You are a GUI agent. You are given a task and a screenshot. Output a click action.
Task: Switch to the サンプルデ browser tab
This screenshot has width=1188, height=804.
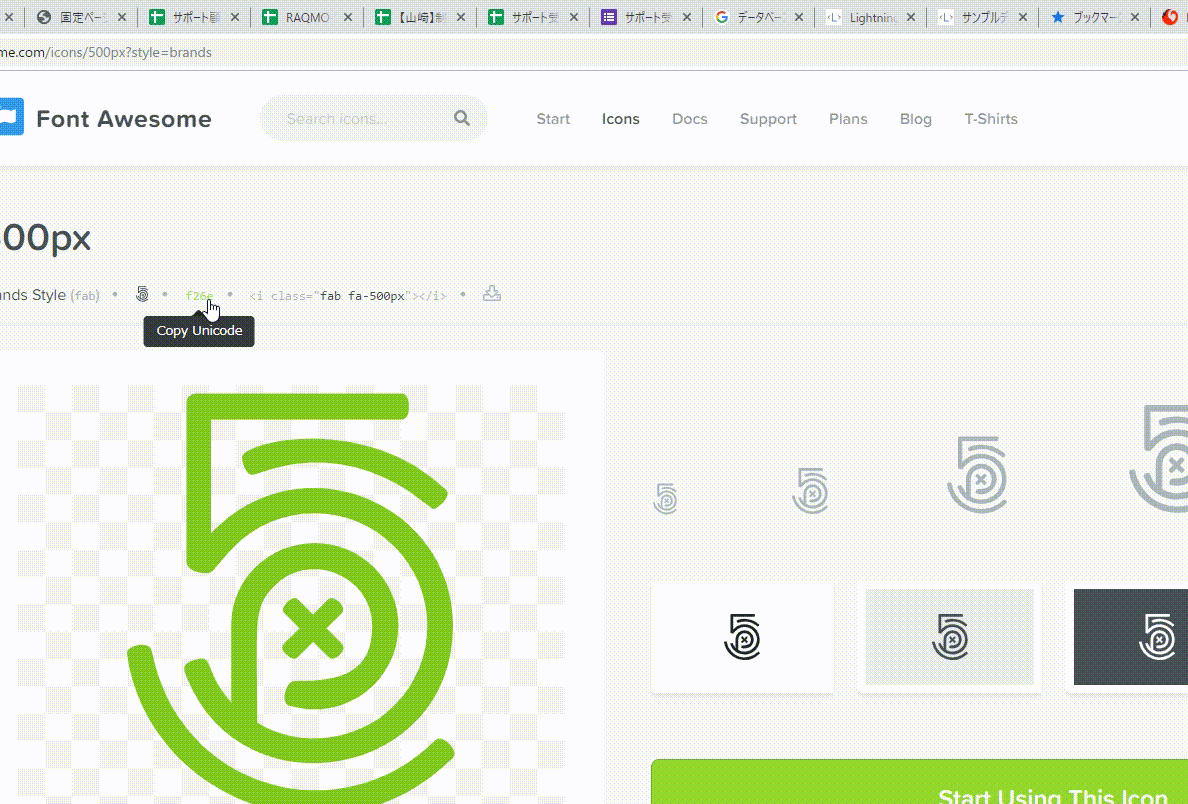tap(983, 17)
